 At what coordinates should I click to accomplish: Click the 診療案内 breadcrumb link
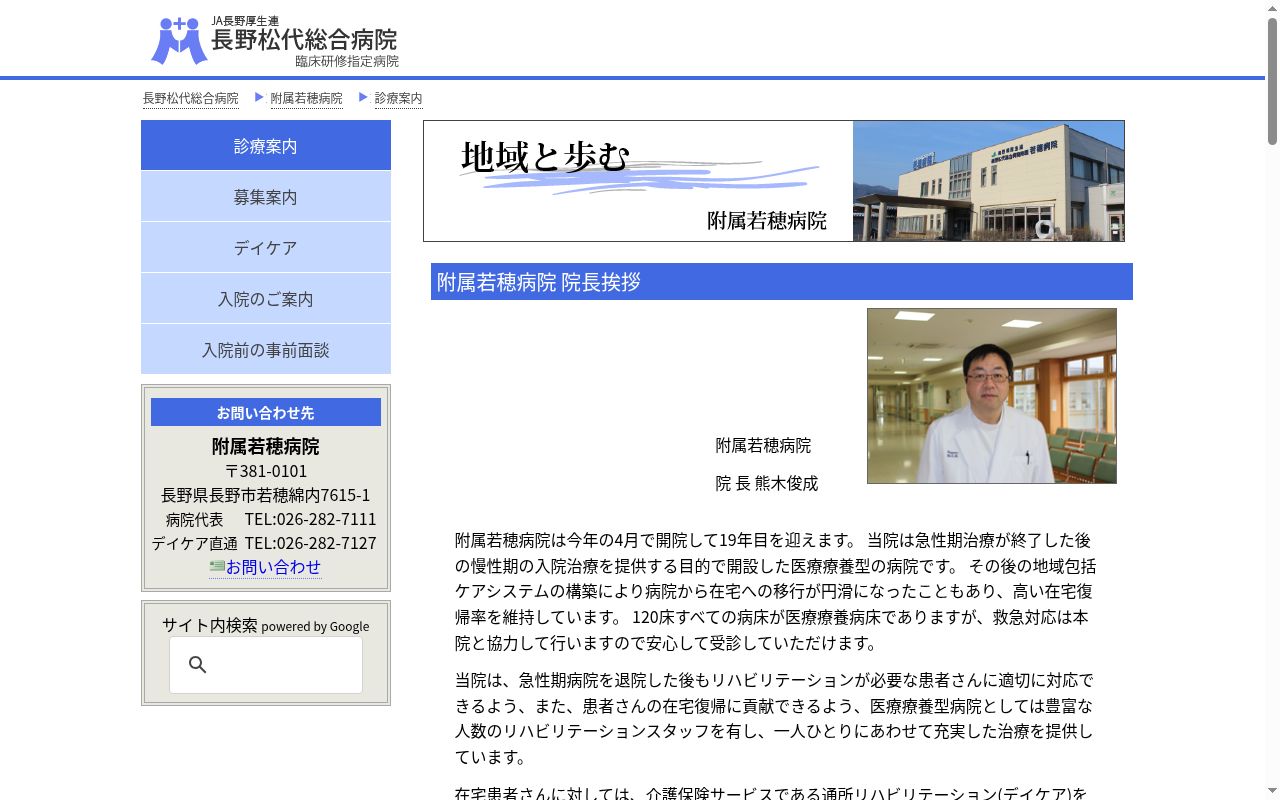pos(399,98)
